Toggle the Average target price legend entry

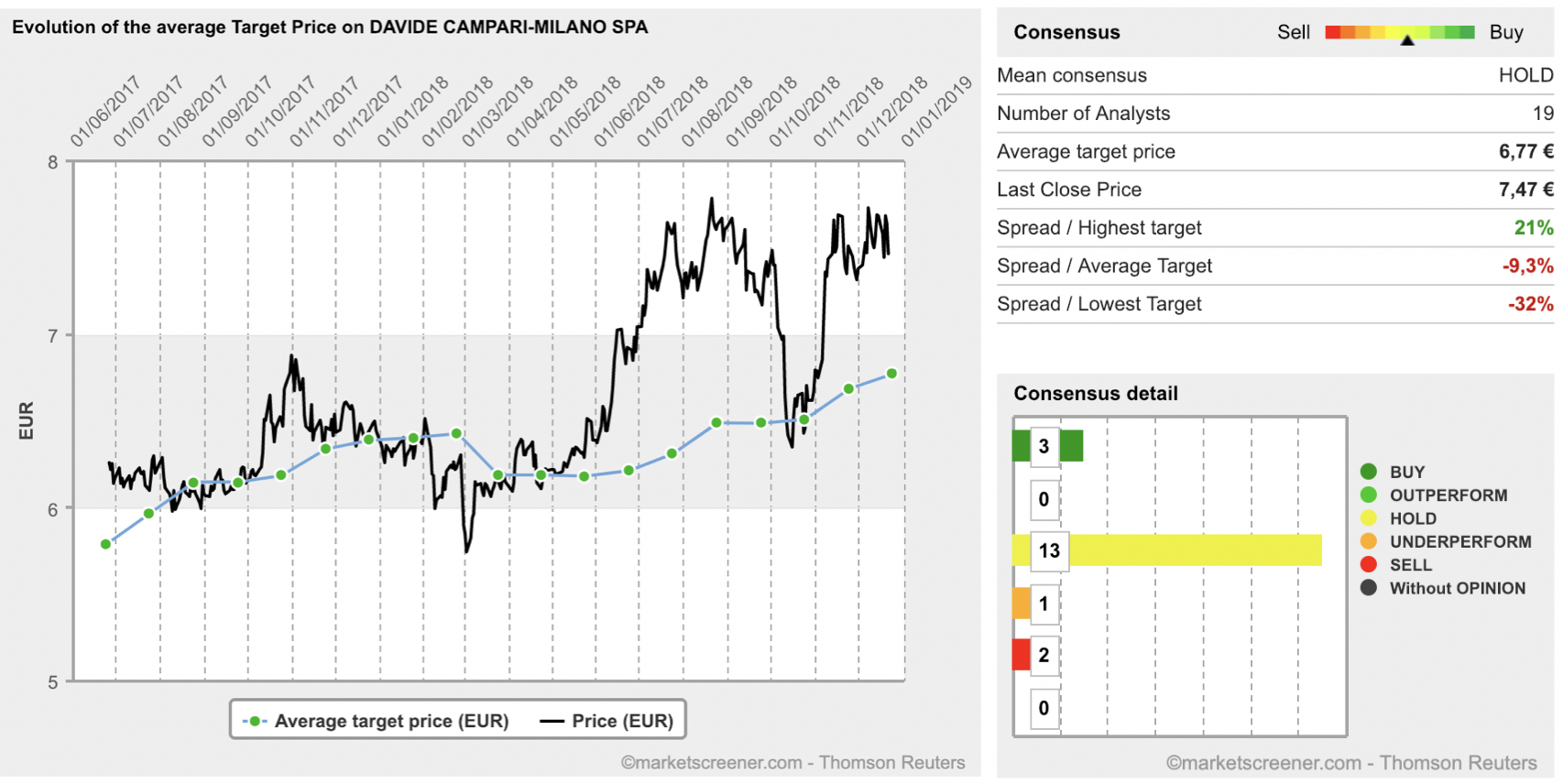[x=376, y=721]
